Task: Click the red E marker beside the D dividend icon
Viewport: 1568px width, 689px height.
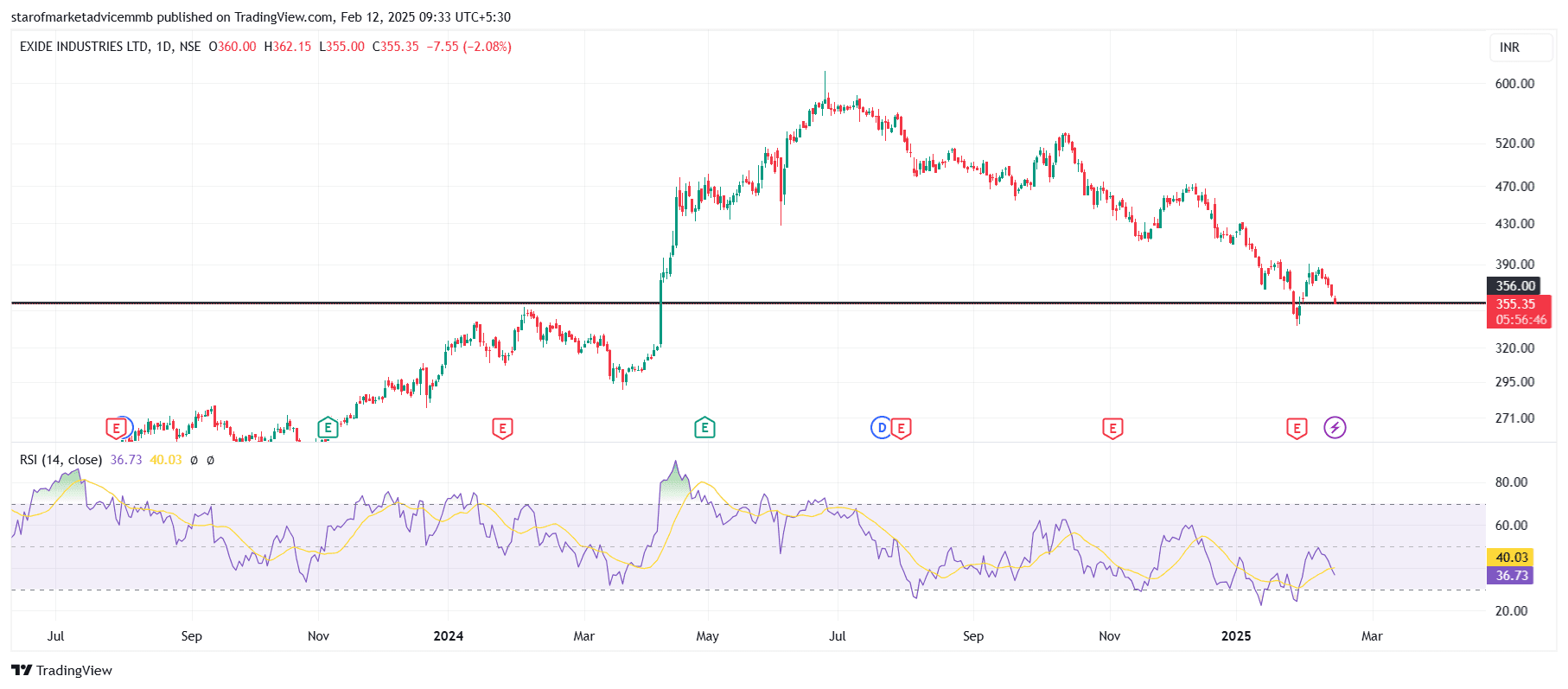Action: coord(902,428)
